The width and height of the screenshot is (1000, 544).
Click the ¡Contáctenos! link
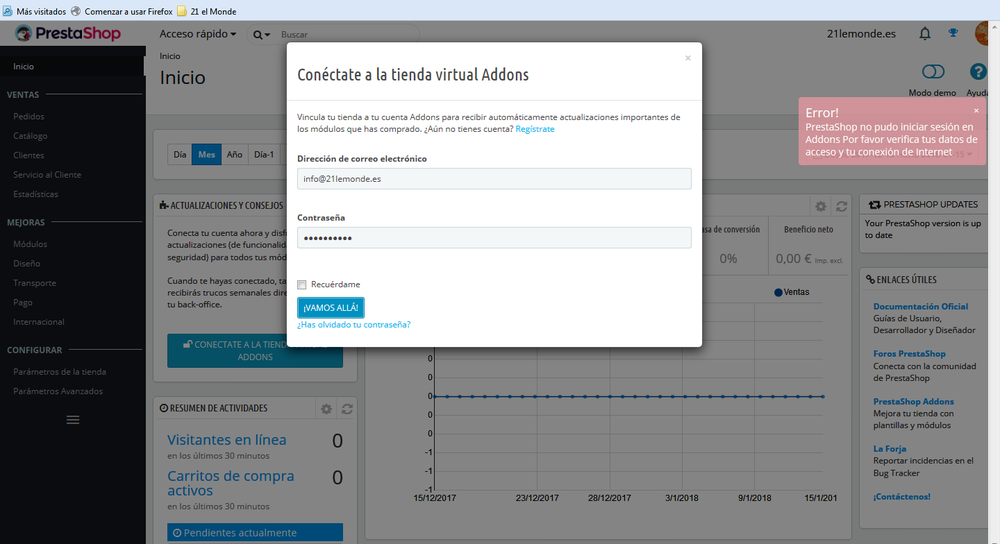point(902,496)
